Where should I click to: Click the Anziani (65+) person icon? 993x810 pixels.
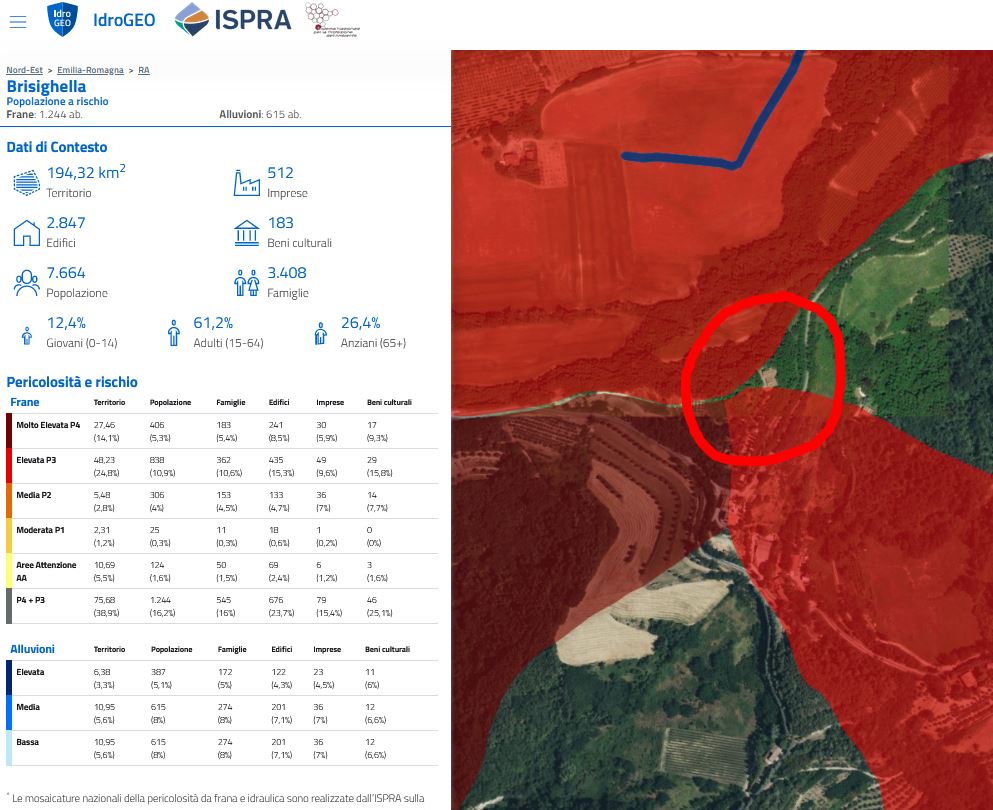321,332
